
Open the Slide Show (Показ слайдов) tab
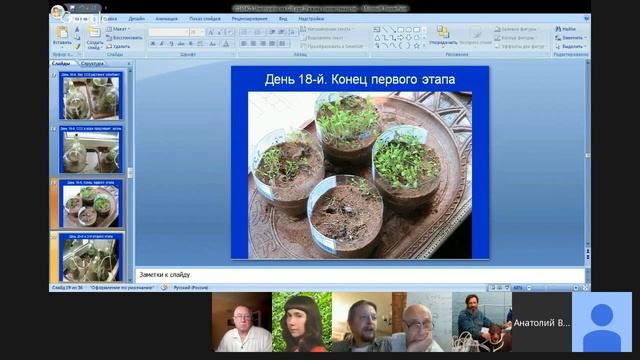[x=204, y=19]
